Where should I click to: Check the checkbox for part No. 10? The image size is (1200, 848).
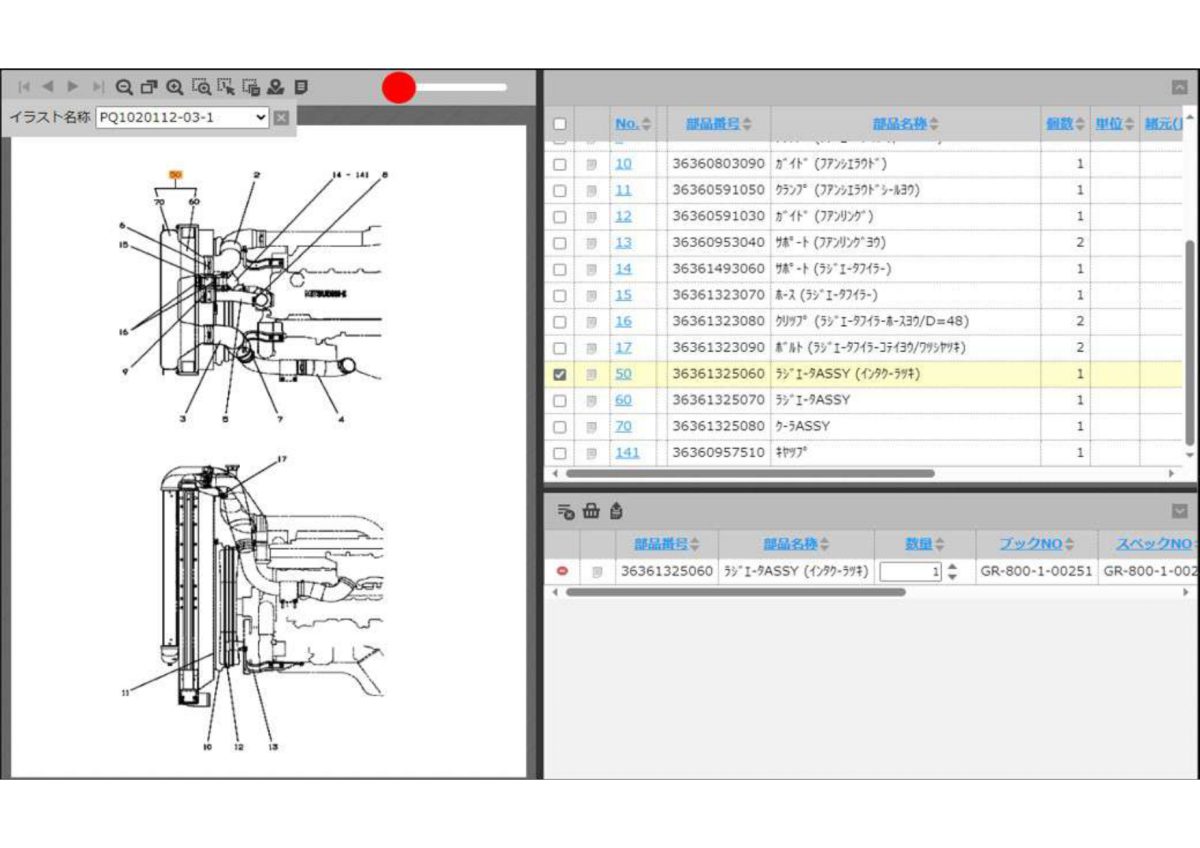click(560, 164)
